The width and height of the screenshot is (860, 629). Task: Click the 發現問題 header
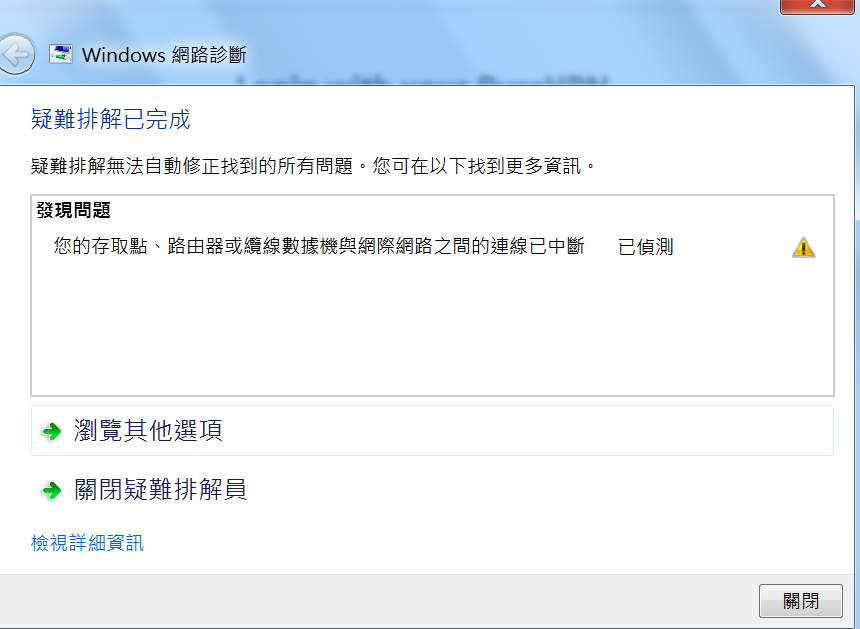73,210
